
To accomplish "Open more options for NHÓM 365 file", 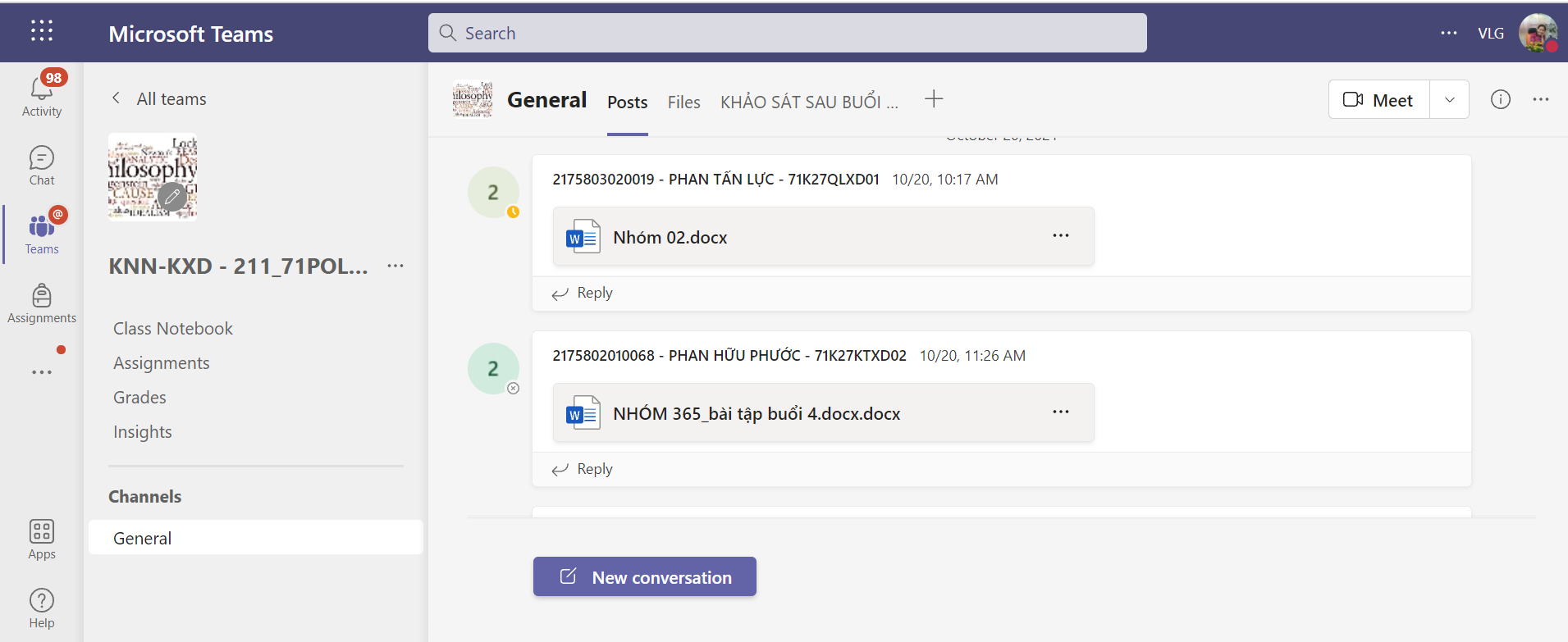I will (1061, 412).
